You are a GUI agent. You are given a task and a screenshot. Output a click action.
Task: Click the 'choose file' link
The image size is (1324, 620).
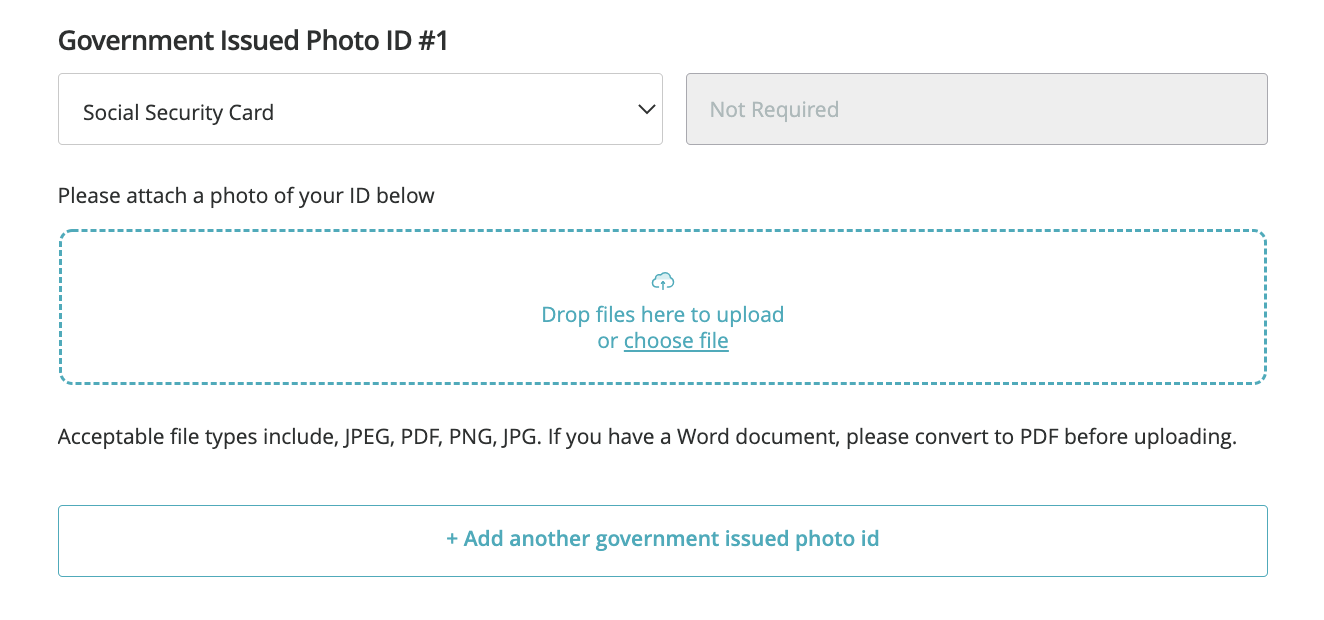[676, 341]
